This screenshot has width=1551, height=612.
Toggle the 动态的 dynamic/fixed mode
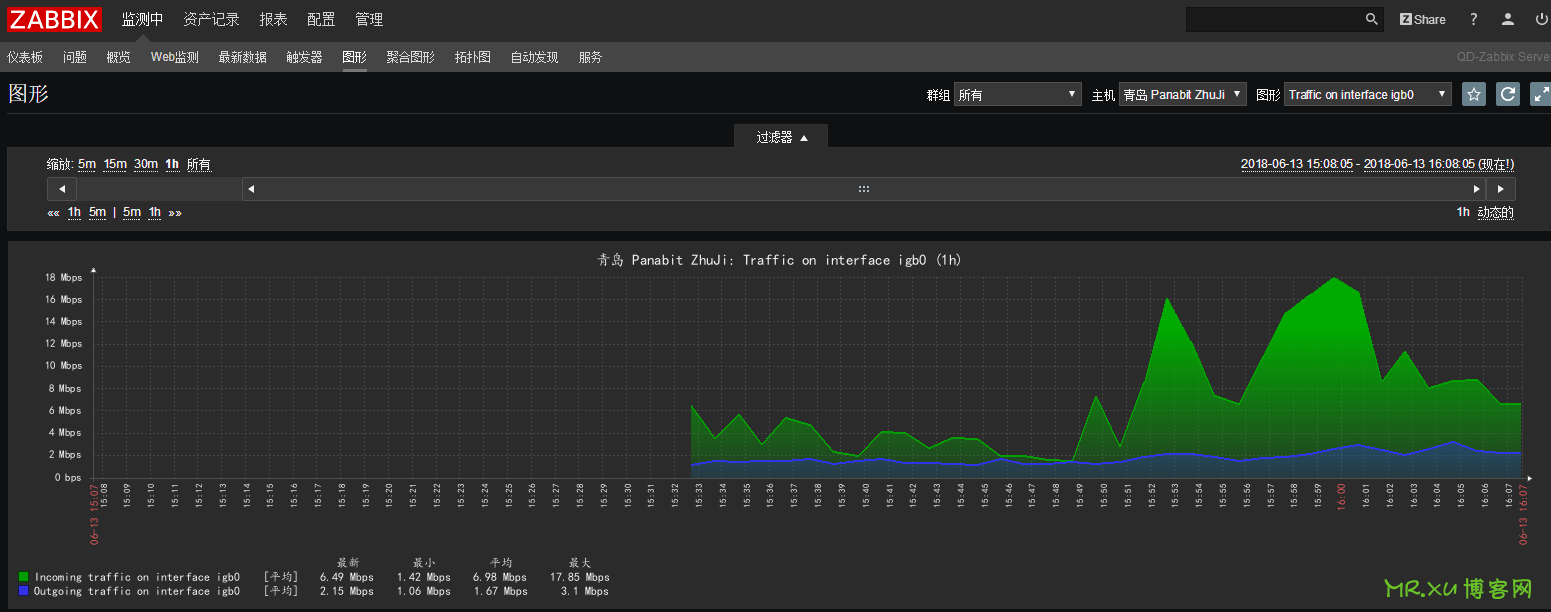pos(1495,212)
